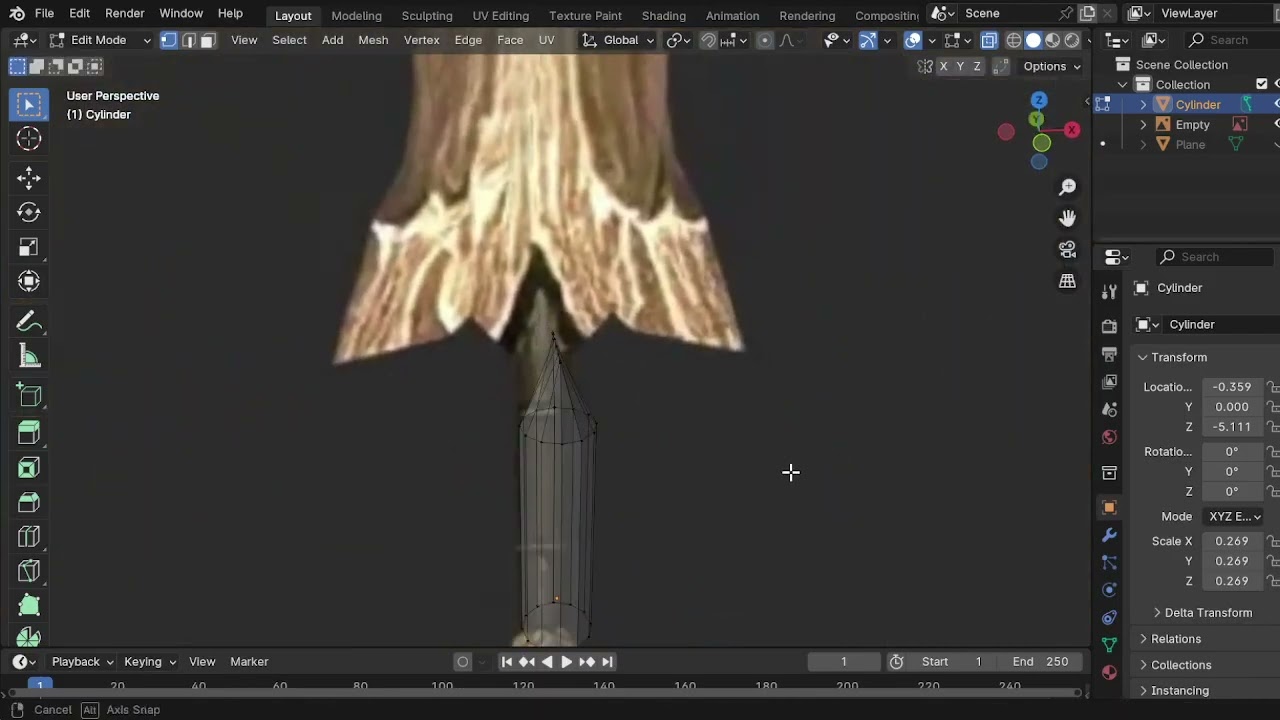Activate the Cursor tool
The image size is (1280, 720).
point(29,139)
